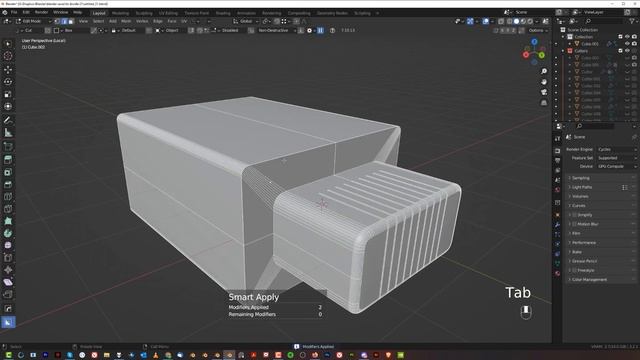Image resolution: width=640 pixels, height=360 pixels.
Task: Select the Knife tool
Action: point(8,209)
